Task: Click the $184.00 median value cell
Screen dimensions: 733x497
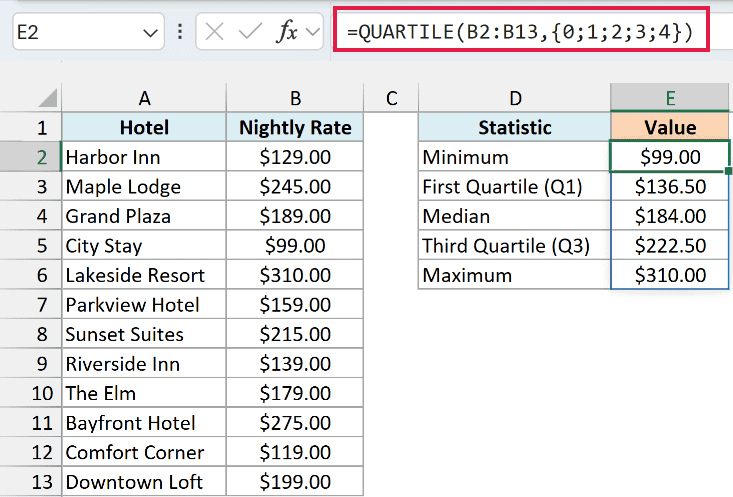Action: coord(669,216)
